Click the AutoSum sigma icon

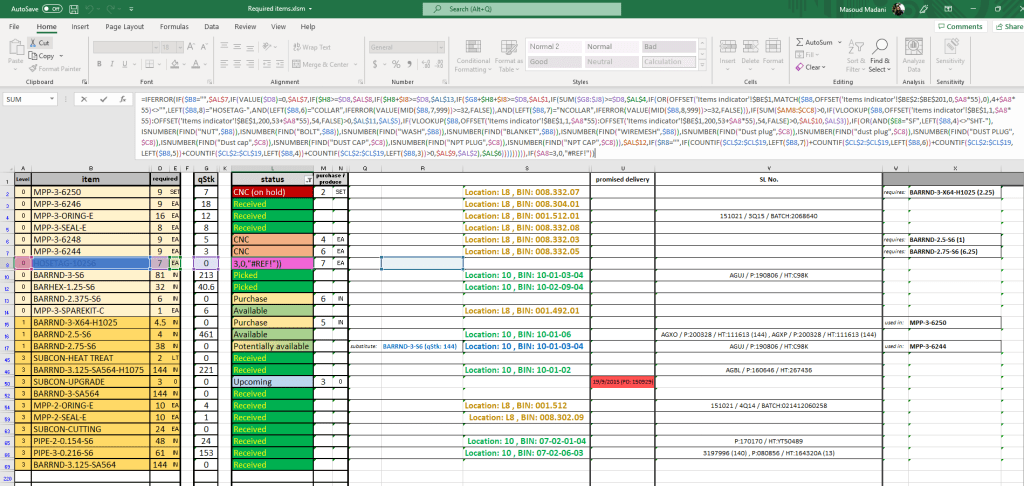798,43
